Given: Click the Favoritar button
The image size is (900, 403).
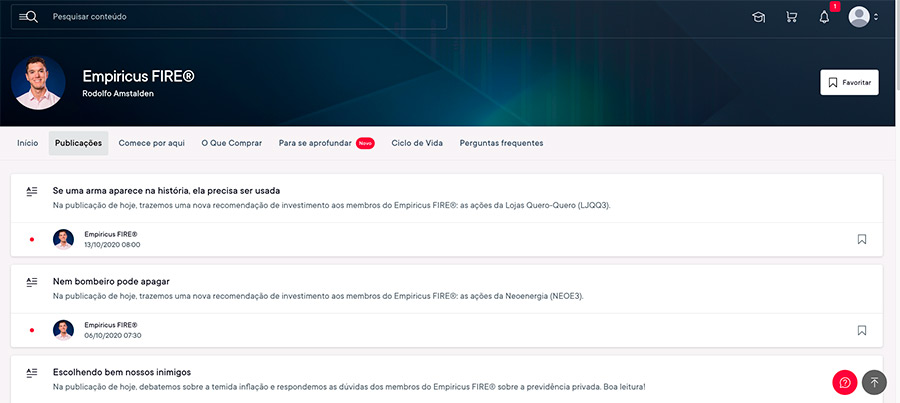Looking at the screenshot, I should point(849,82).
